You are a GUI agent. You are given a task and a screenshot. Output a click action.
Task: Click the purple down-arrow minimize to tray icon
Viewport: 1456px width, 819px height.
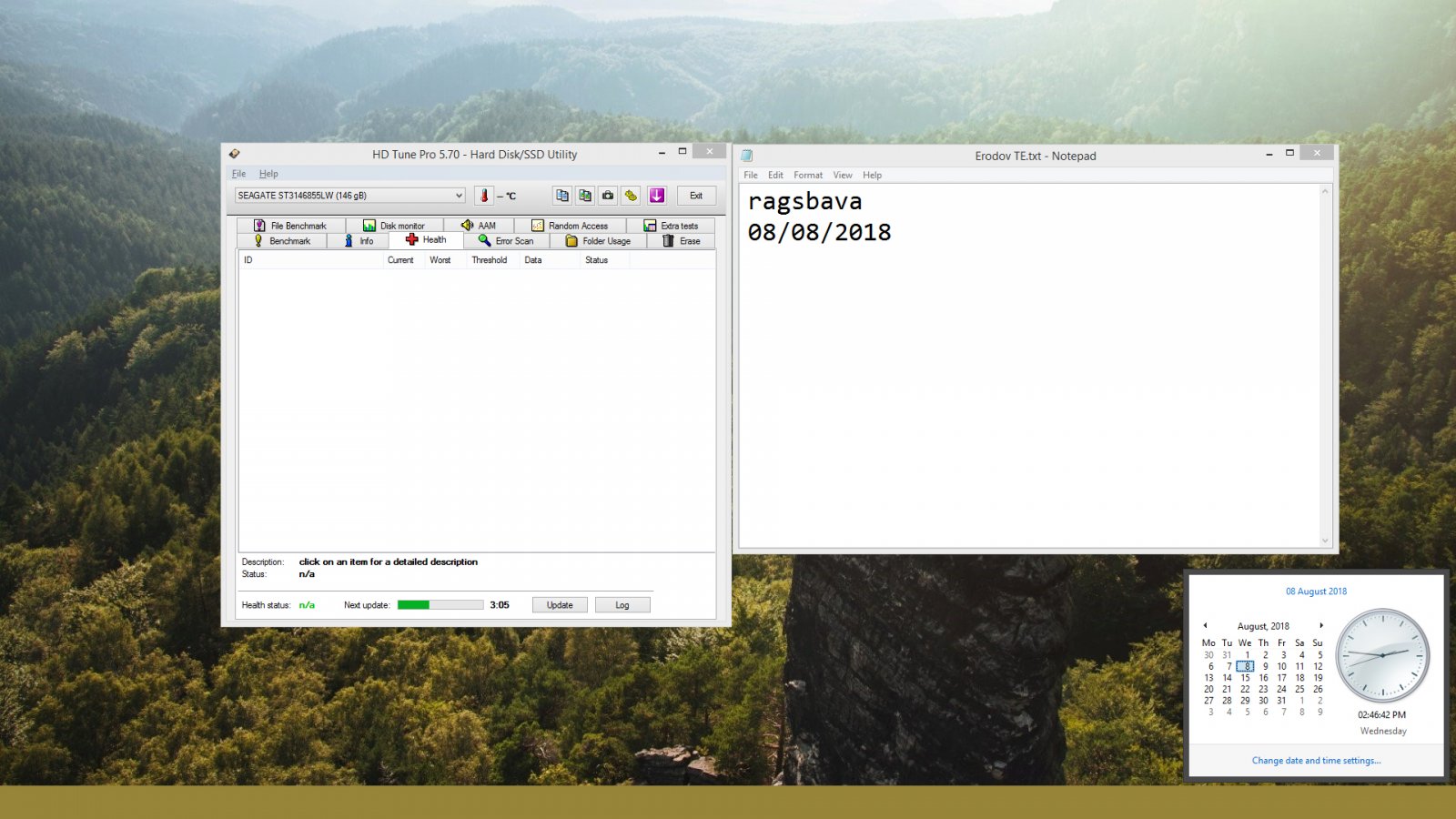(x=657, y=196)
